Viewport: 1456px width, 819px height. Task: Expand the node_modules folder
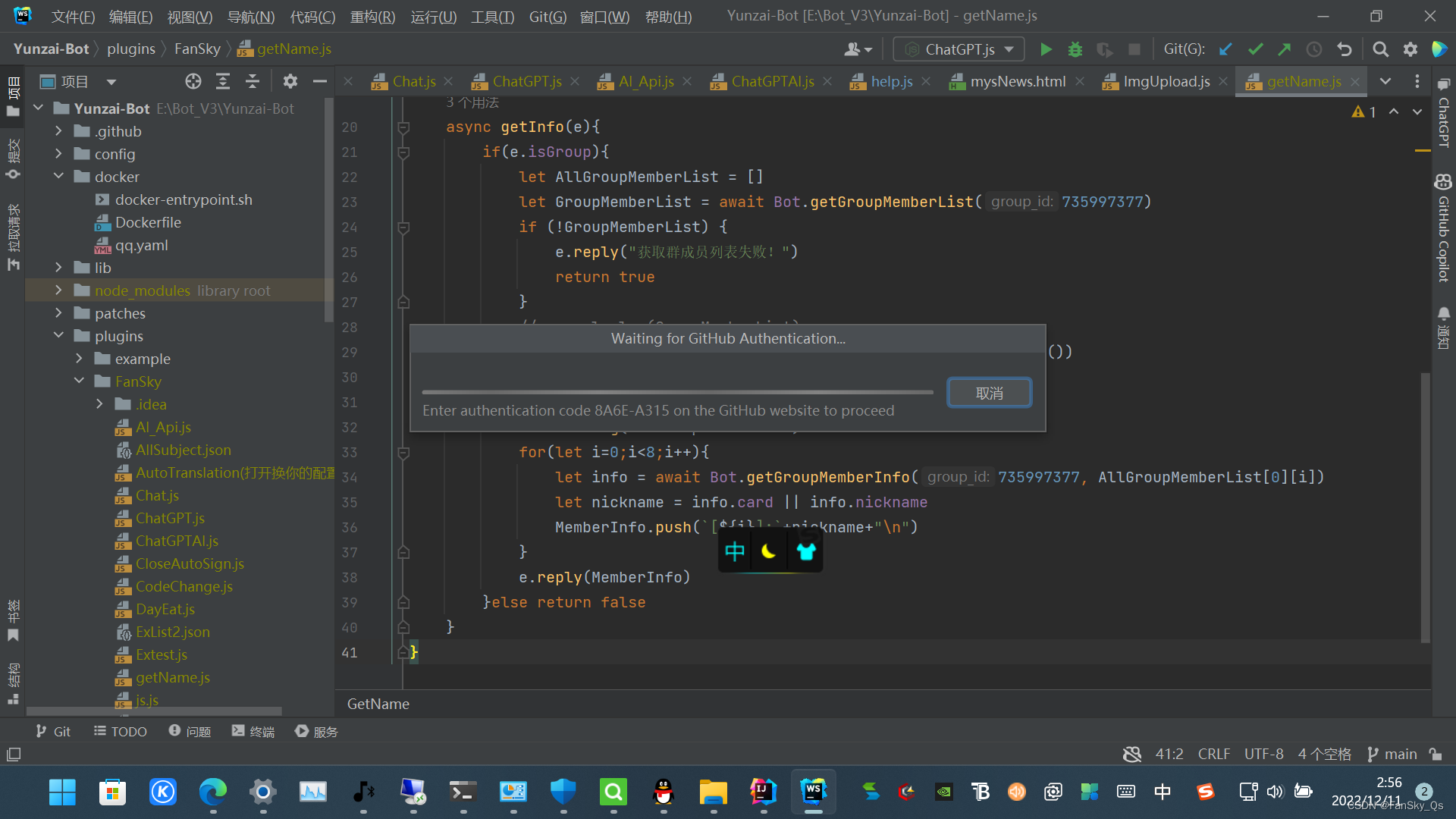tap(58, 290)
